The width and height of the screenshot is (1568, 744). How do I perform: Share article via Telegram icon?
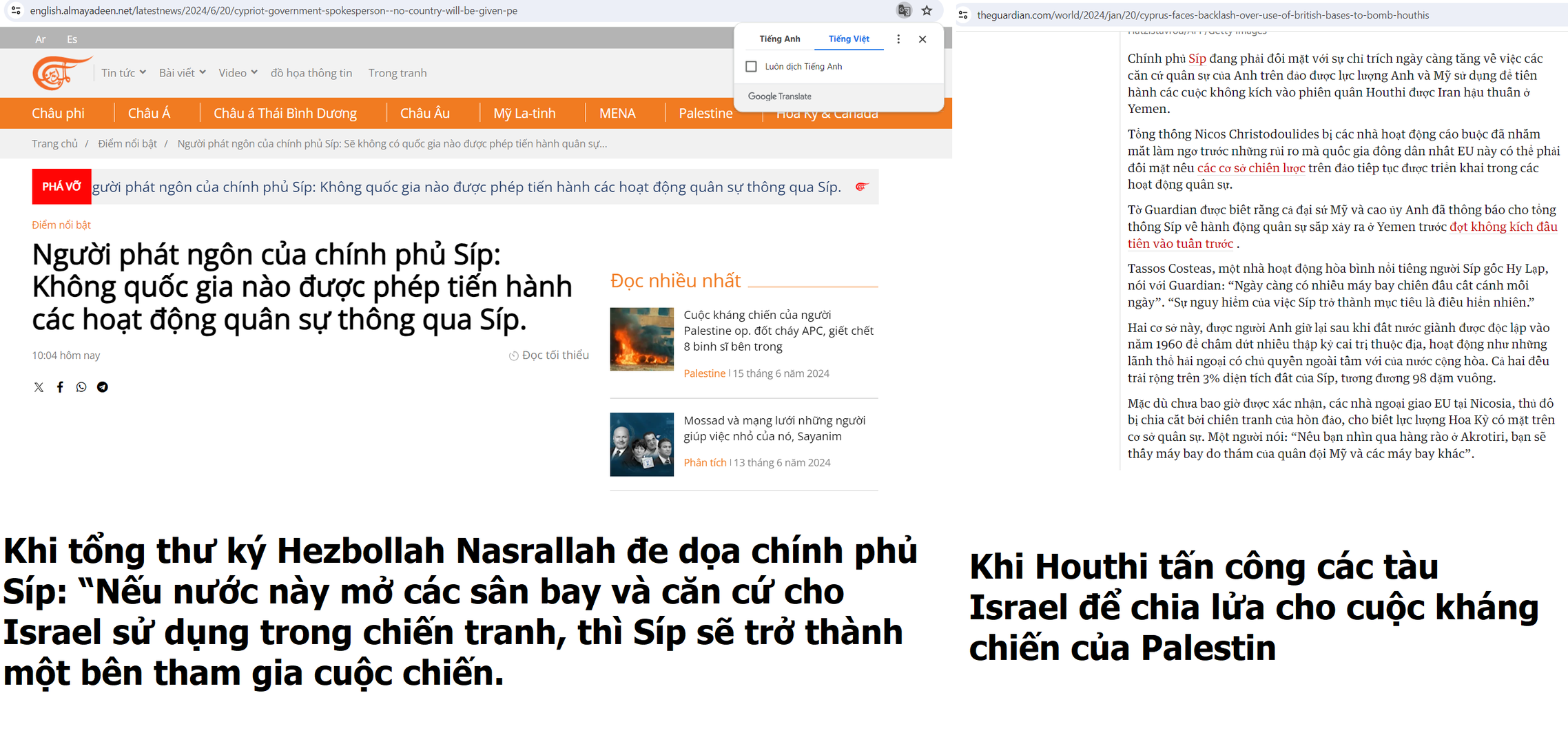pos(103,387)
